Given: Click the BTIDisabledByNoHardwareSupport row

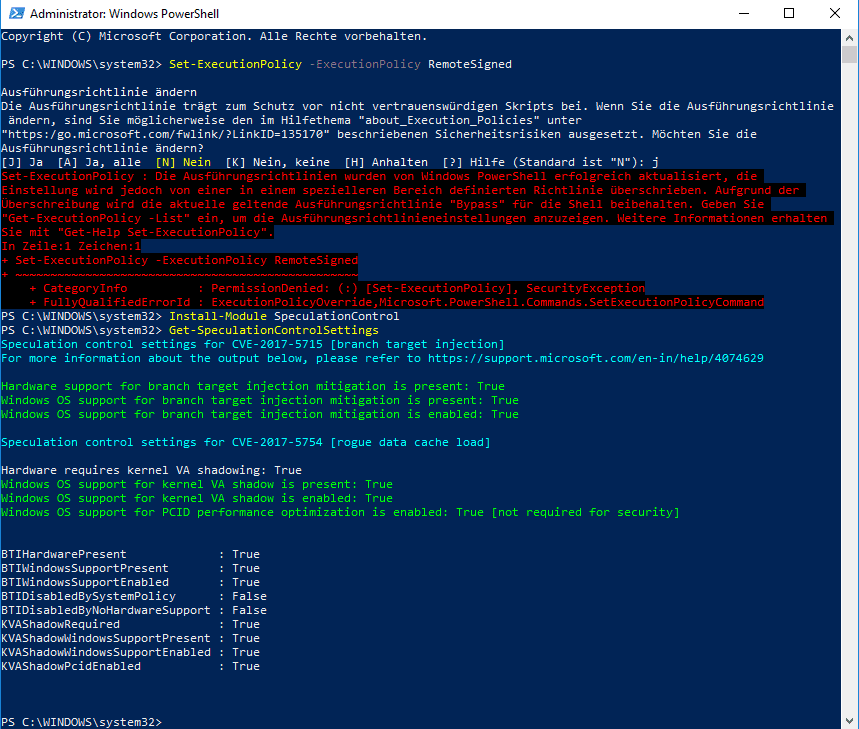Looking at the screenshot, I should [134, 610].
